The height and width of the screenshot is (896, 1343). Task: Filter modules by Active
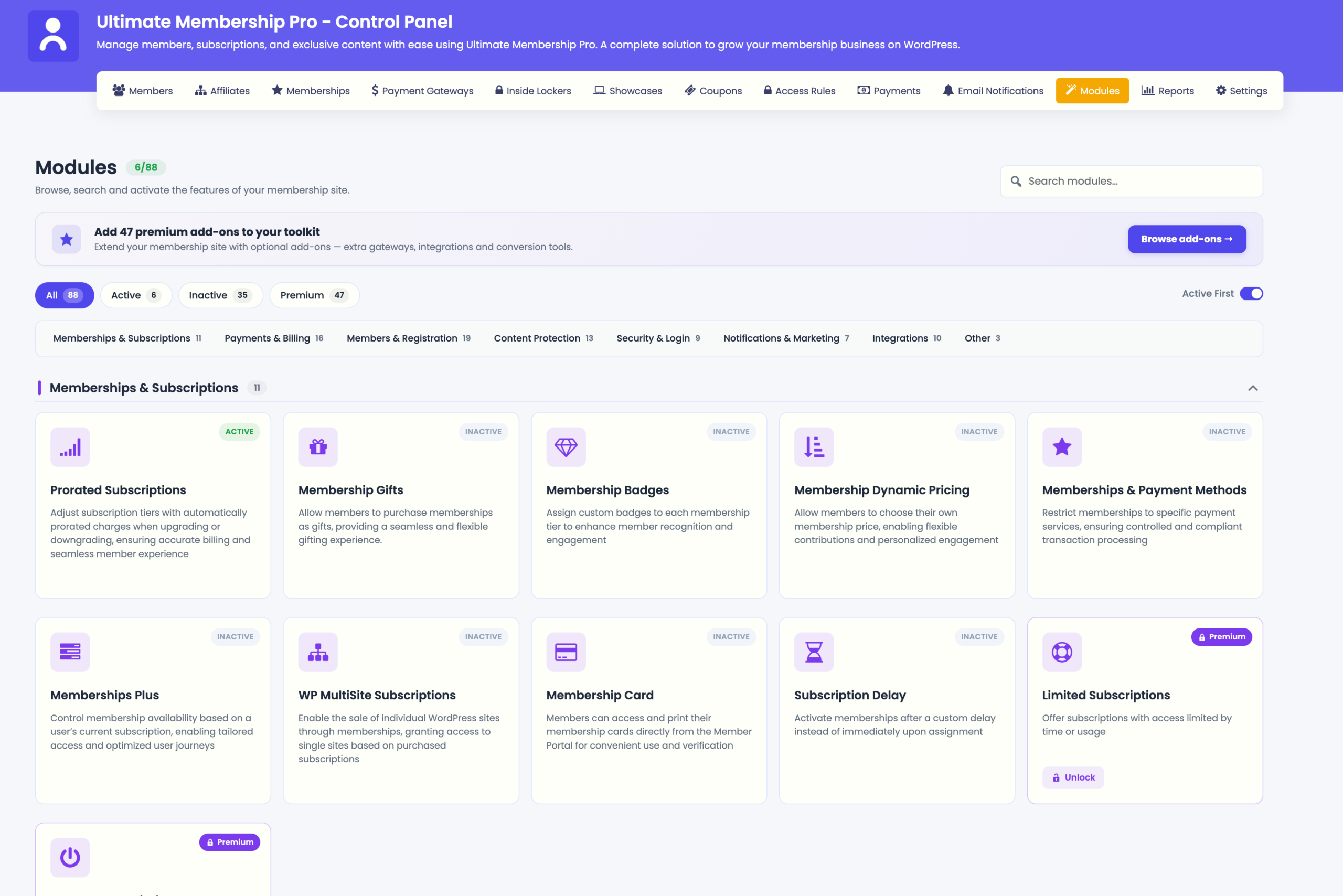tap(136, 295)
